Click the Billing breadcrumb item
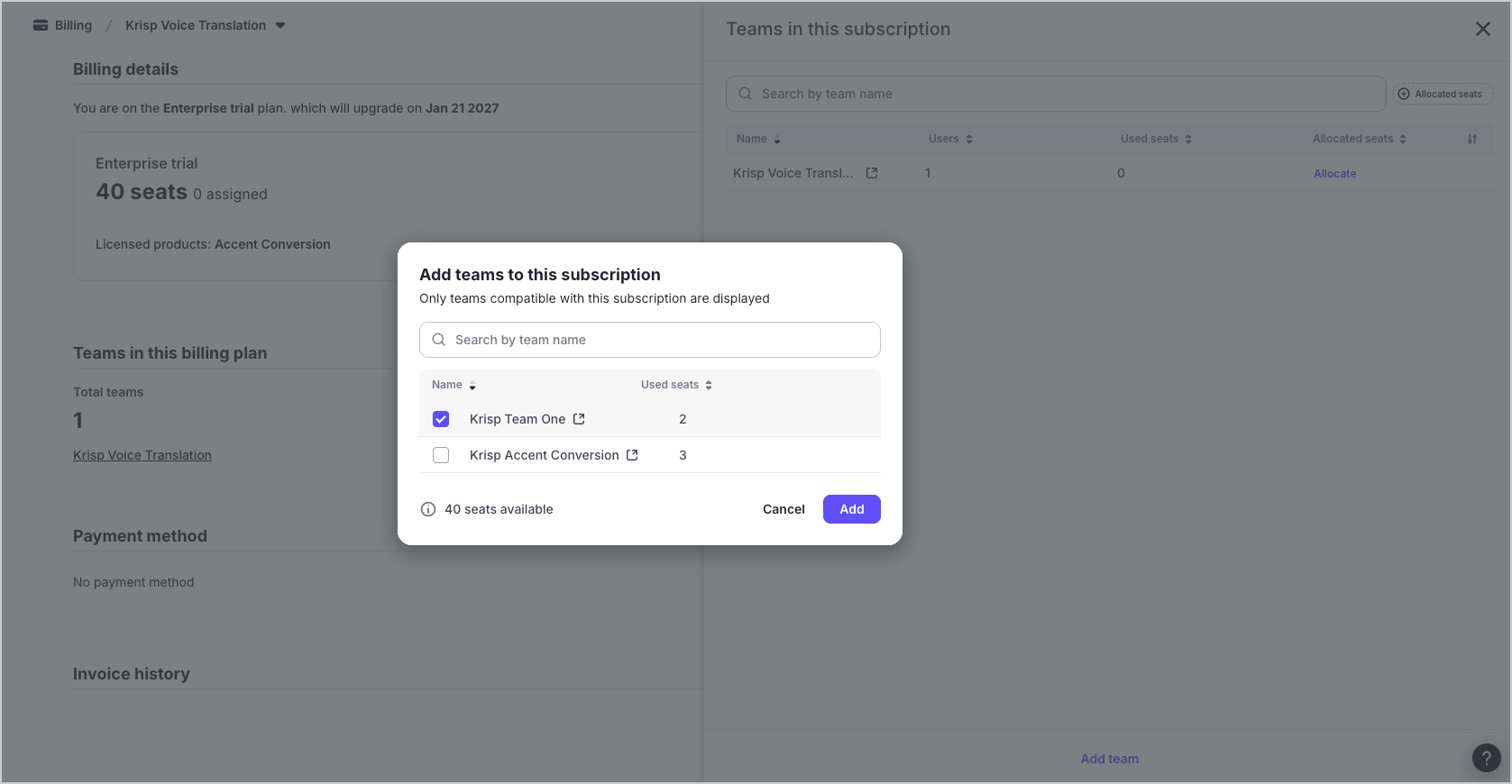This screenshot has width=1512, height=784. (73, 25)
